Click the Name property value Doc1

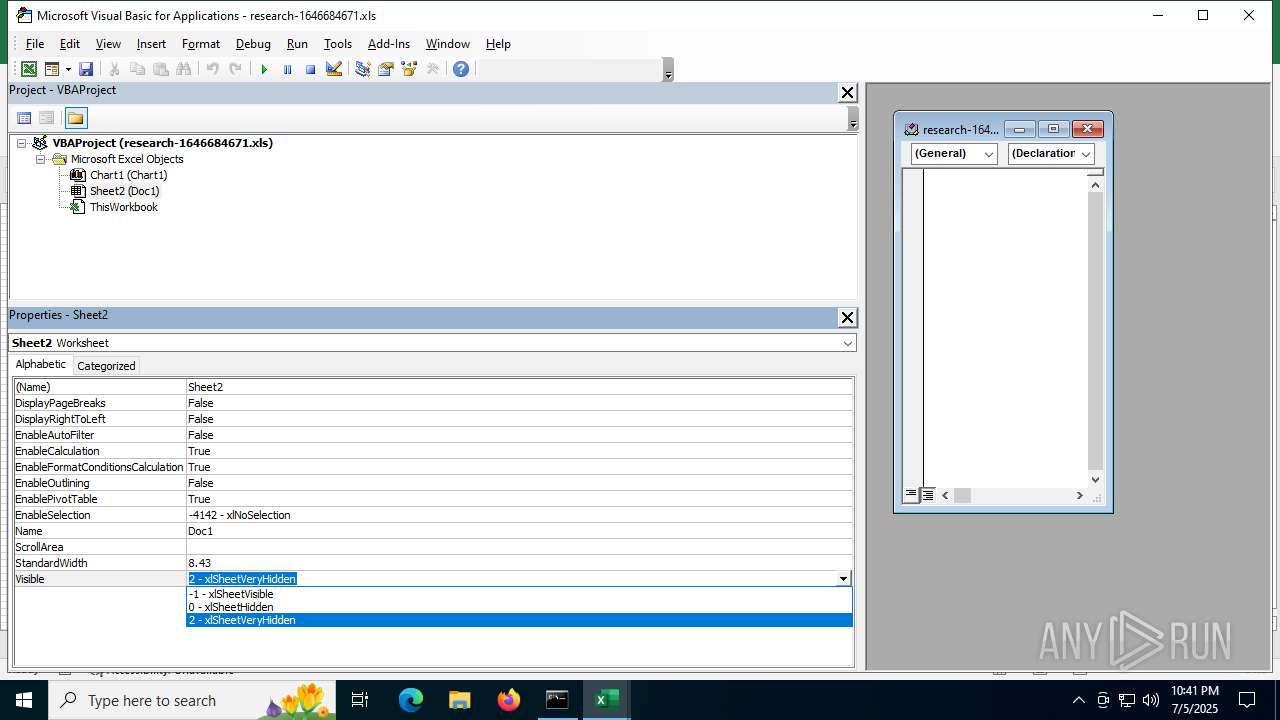(519, 531)
